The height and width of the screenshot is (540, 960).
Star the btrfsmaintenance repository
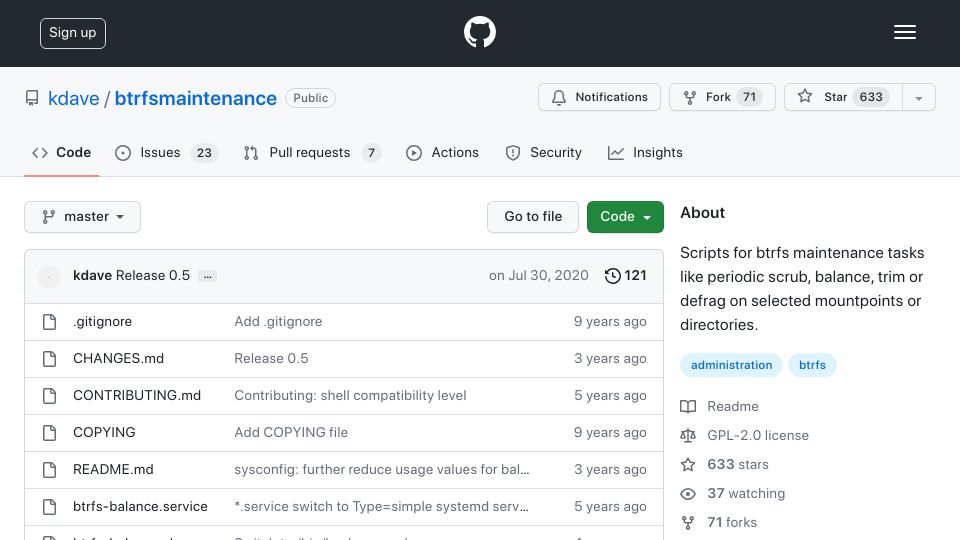pyautogui.click(x=843, y=97)
